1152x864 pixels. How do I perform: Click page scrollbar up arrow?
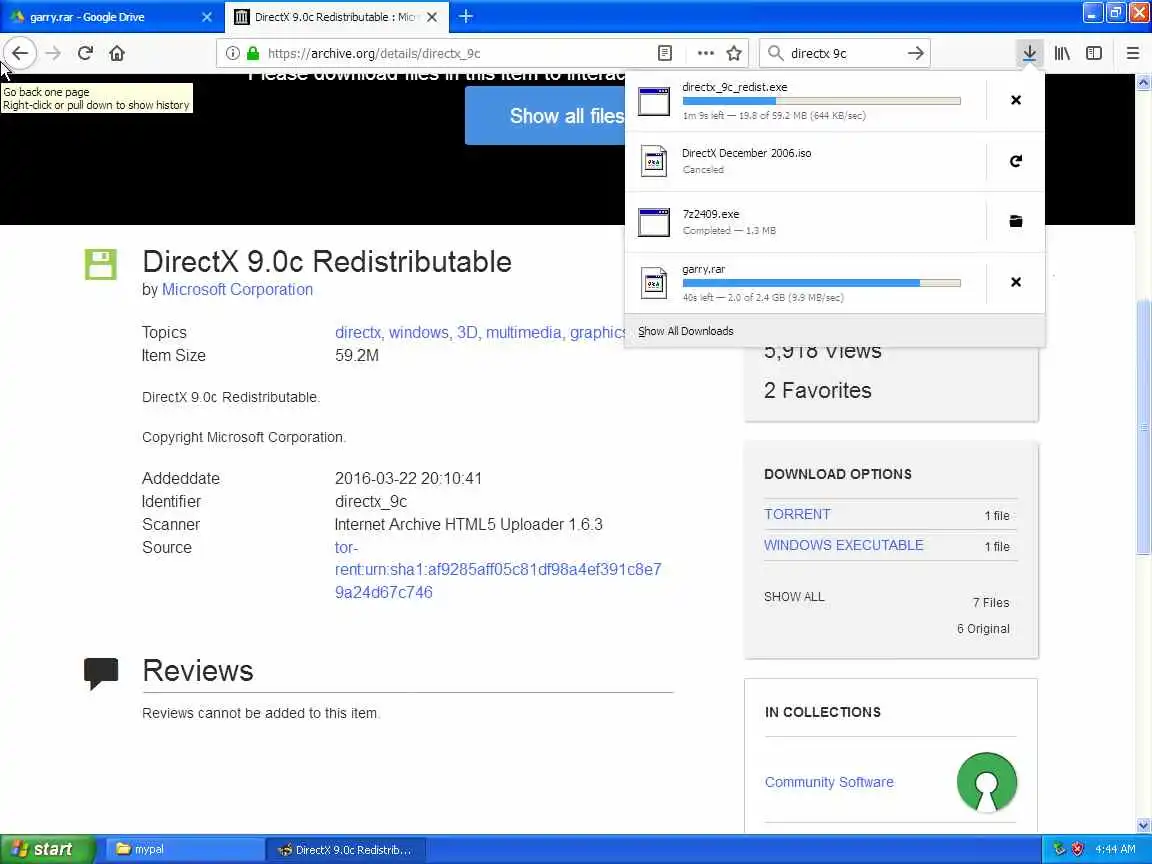[x=1143, y=82]
